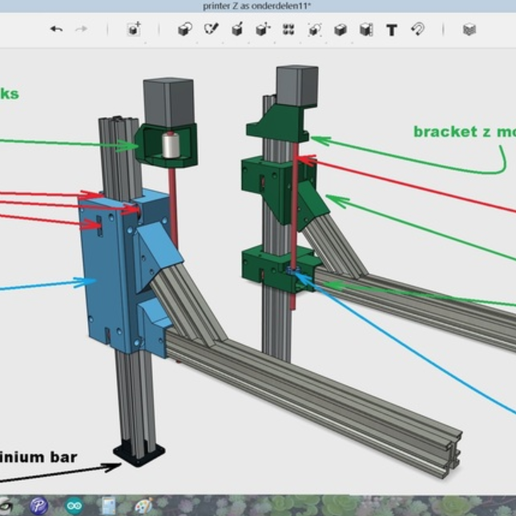
Task: Redo the undone action
Action: pyautogui.click(x=81, y=29)
